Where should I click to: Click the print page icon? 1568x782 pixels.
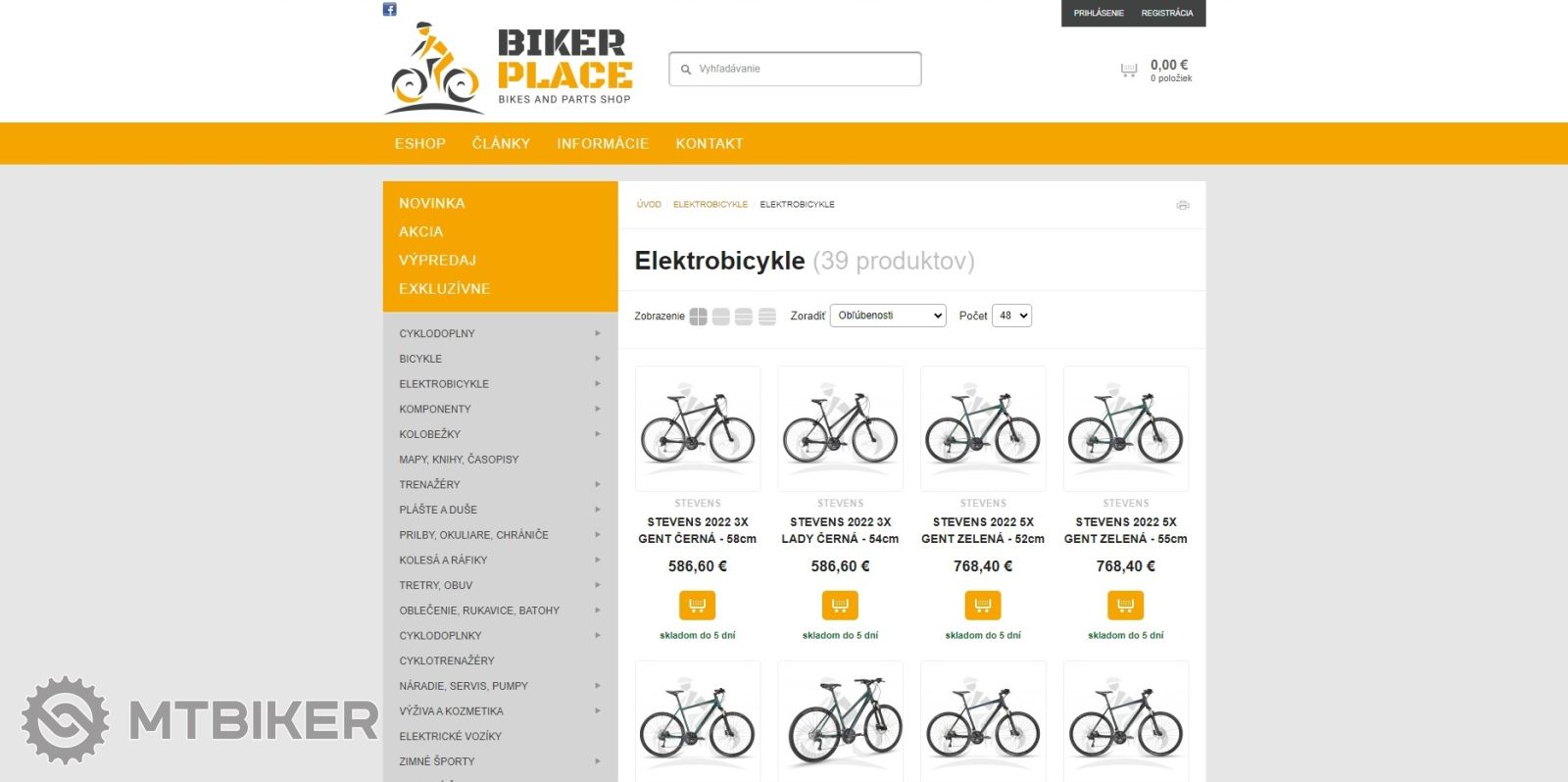click(x=1183, y=205)
